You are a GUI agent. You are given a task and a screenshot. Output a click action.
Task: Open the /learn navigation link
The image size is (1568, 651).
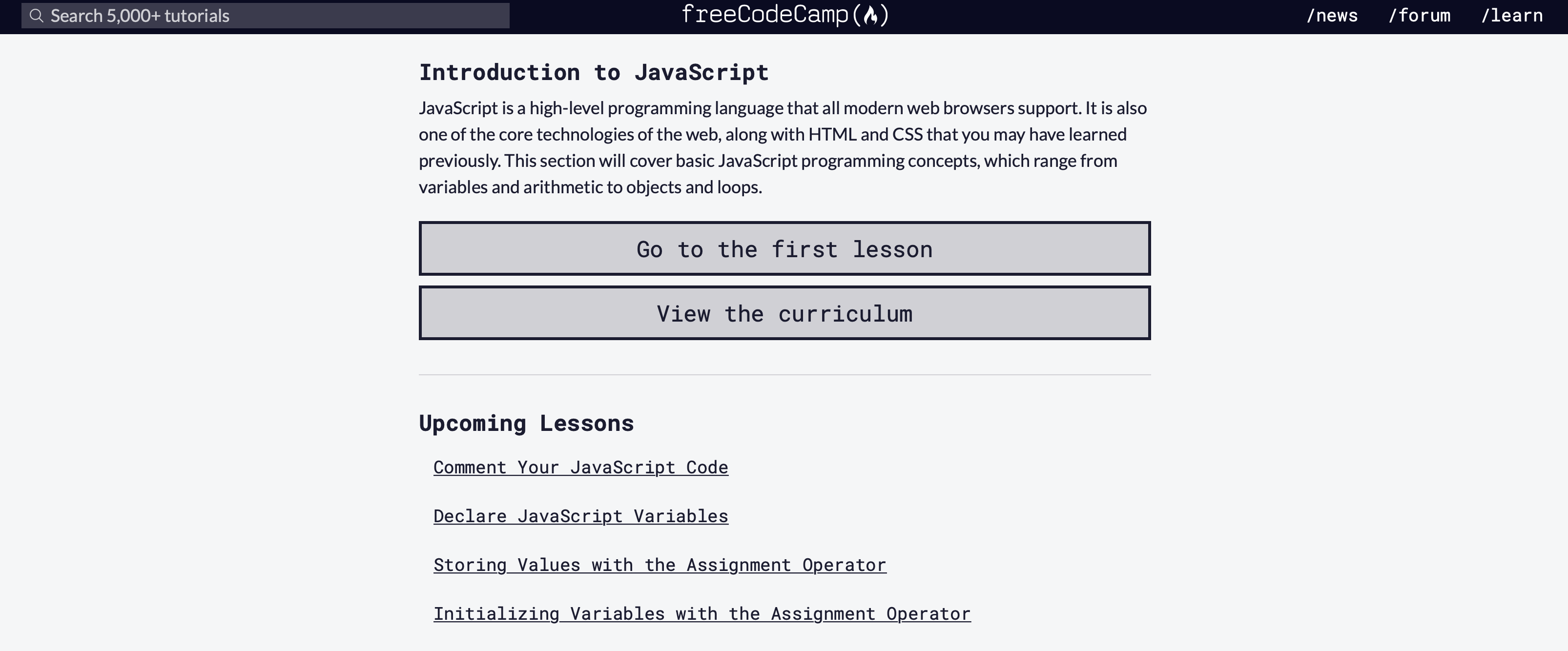(1511, 16)
